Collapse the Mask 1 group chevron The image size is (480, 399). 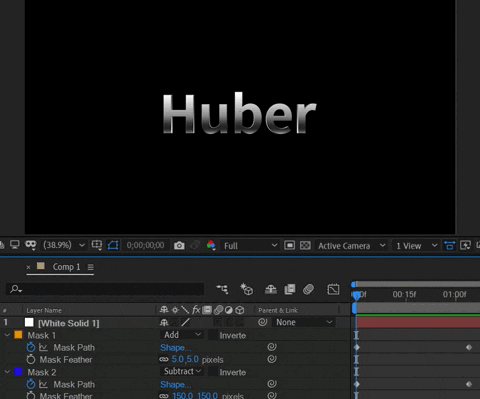tap(7, 335)
